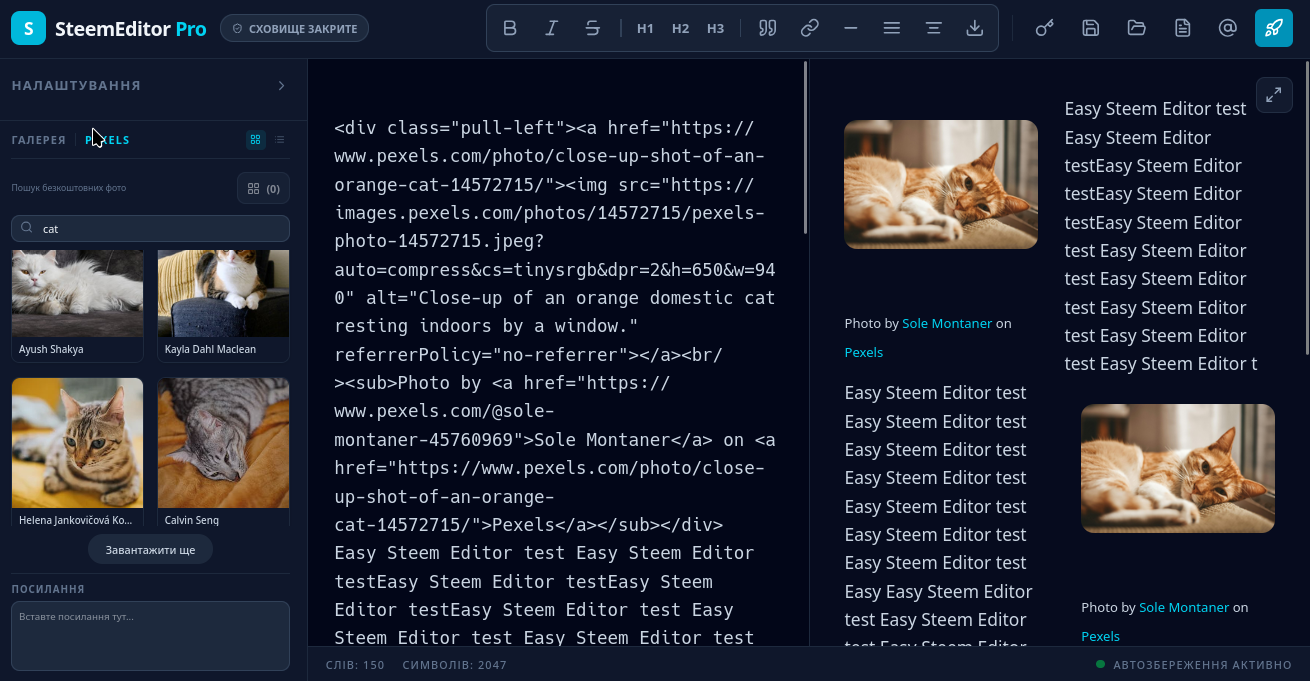Click the second orange cat preview image

(1178, 468)
